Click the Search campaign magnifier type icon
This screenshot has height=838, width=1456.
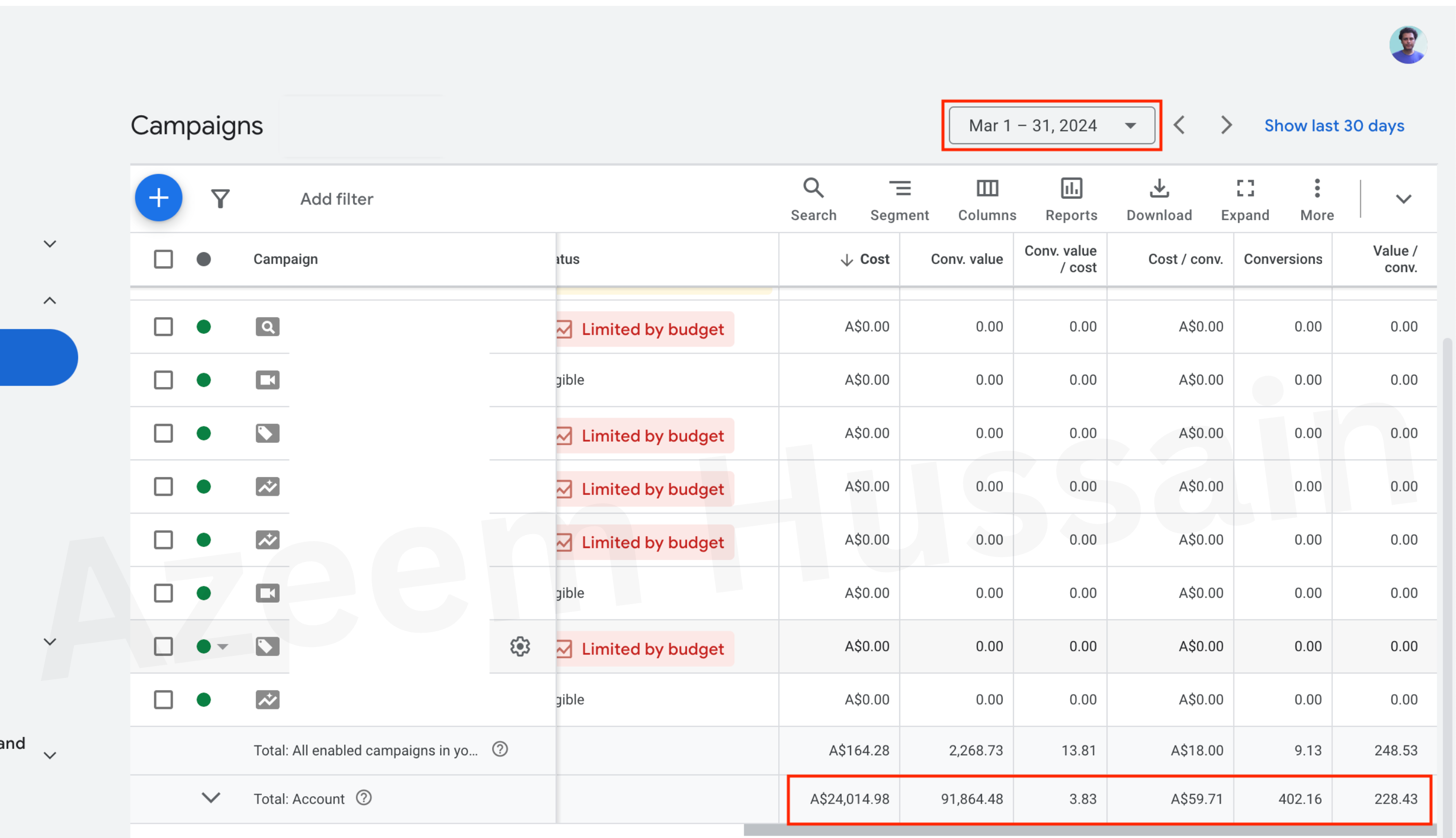[267, 327]
